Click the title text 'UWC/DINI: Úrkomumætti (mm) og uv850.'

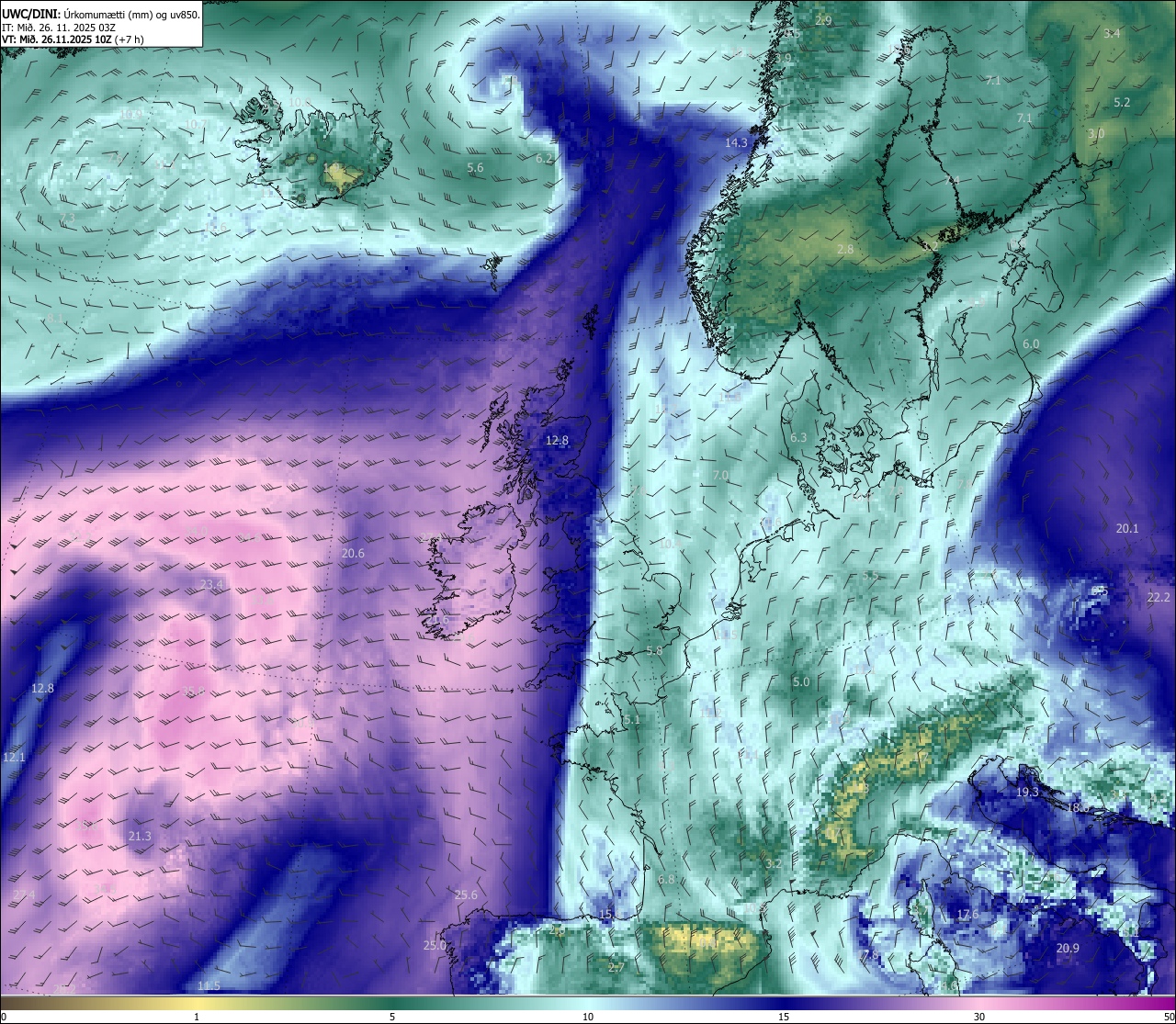tap(101, 14)
